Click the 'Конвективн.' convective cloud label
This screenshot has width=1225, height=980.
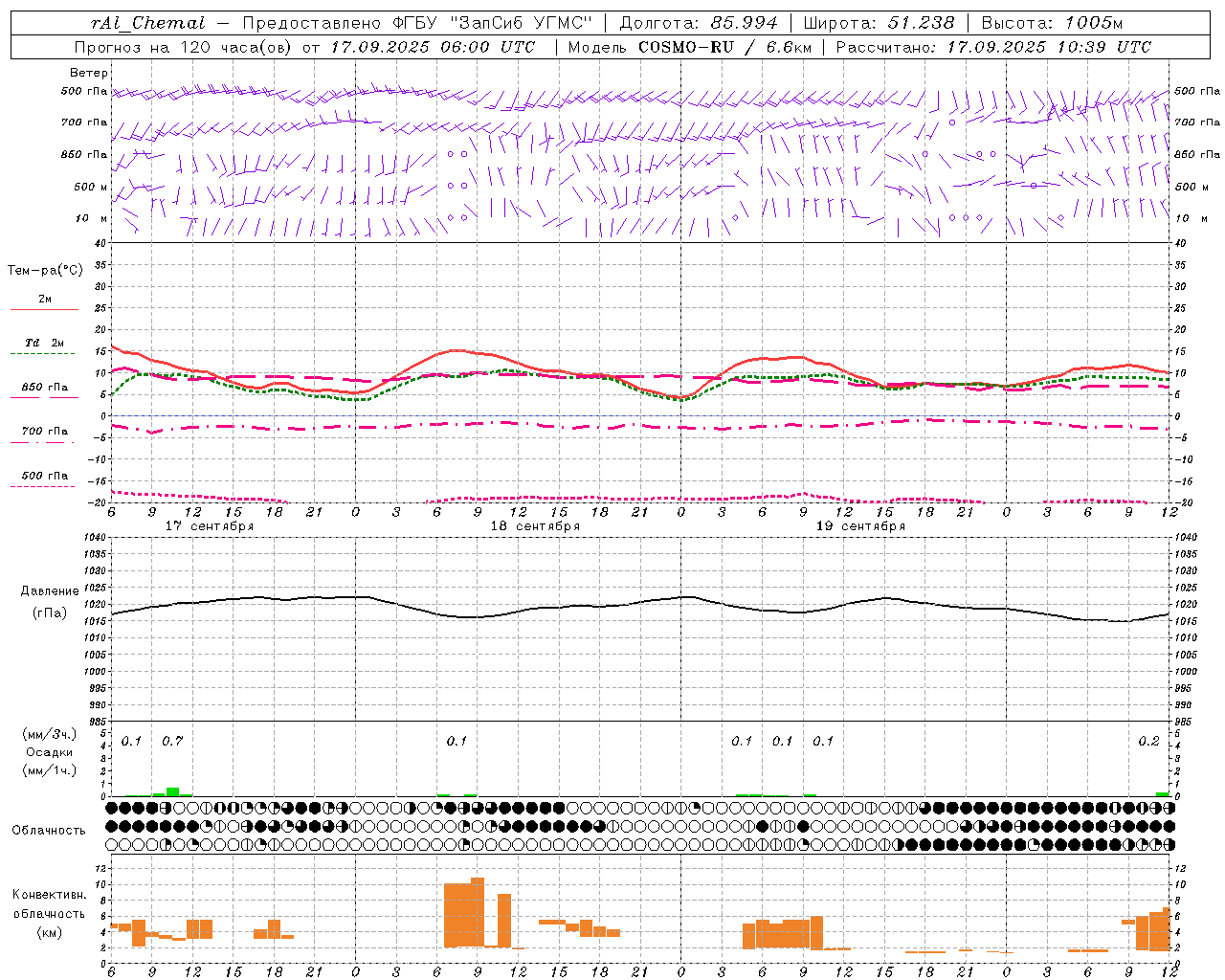coord(49,894)
